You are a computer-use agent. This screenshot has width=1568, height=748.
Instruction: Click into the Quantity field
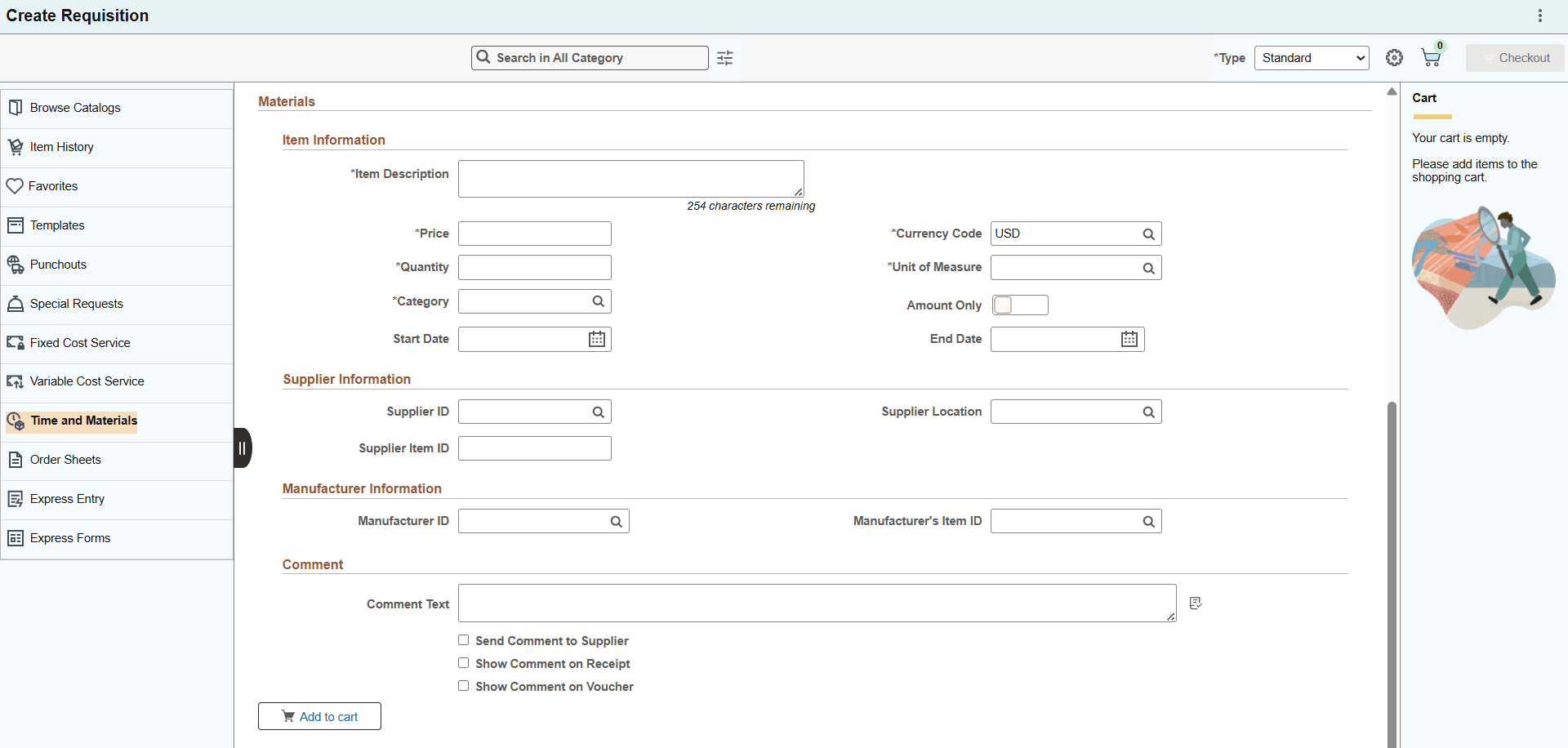(535, 267)
